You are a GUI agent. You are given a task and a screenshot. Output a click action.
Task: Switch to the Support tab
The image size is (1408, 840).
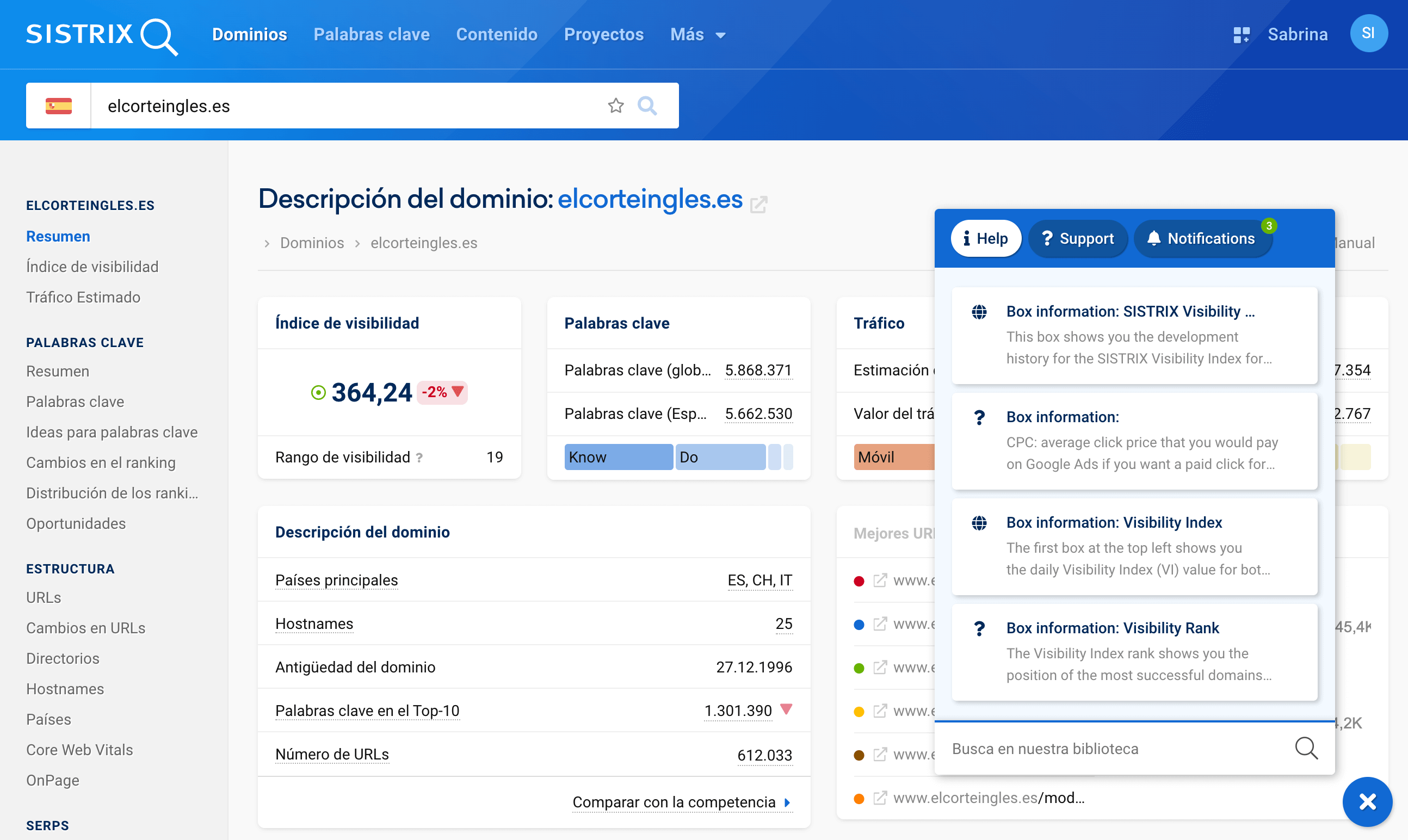pos(1078,238)
